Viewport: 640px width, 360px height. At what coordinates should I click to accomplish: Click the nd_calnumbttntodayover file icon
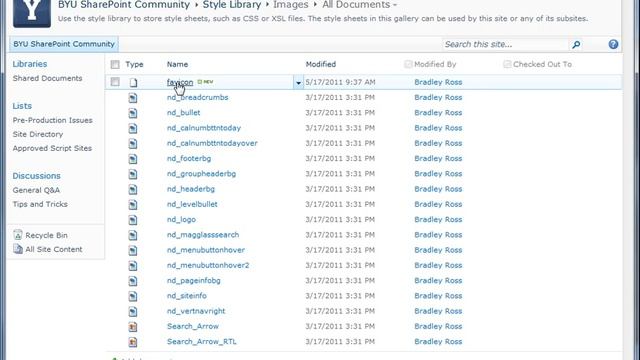point(133,144)
